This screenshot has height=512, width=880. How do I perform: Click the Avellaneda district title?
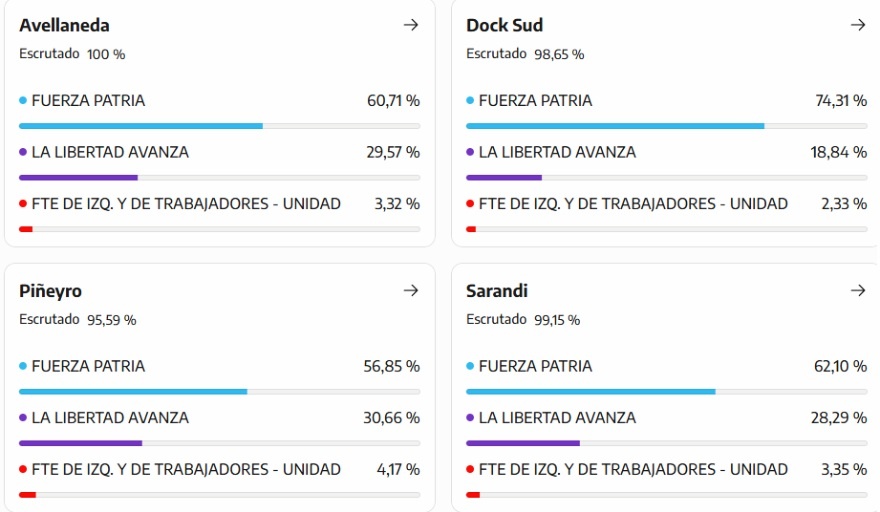click(x=64, y=25)
